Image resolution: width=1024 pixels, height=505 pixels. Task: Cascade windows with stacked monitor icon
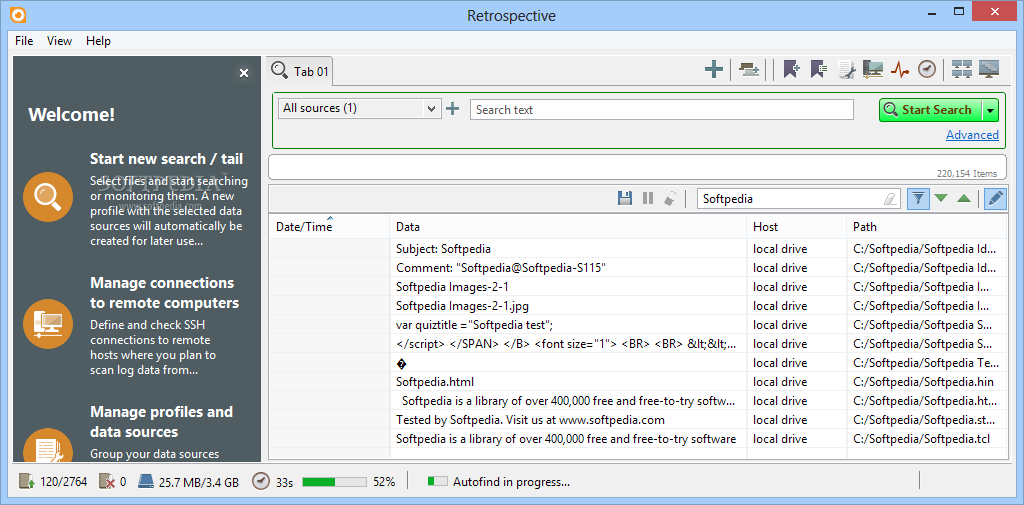point(989,69)
